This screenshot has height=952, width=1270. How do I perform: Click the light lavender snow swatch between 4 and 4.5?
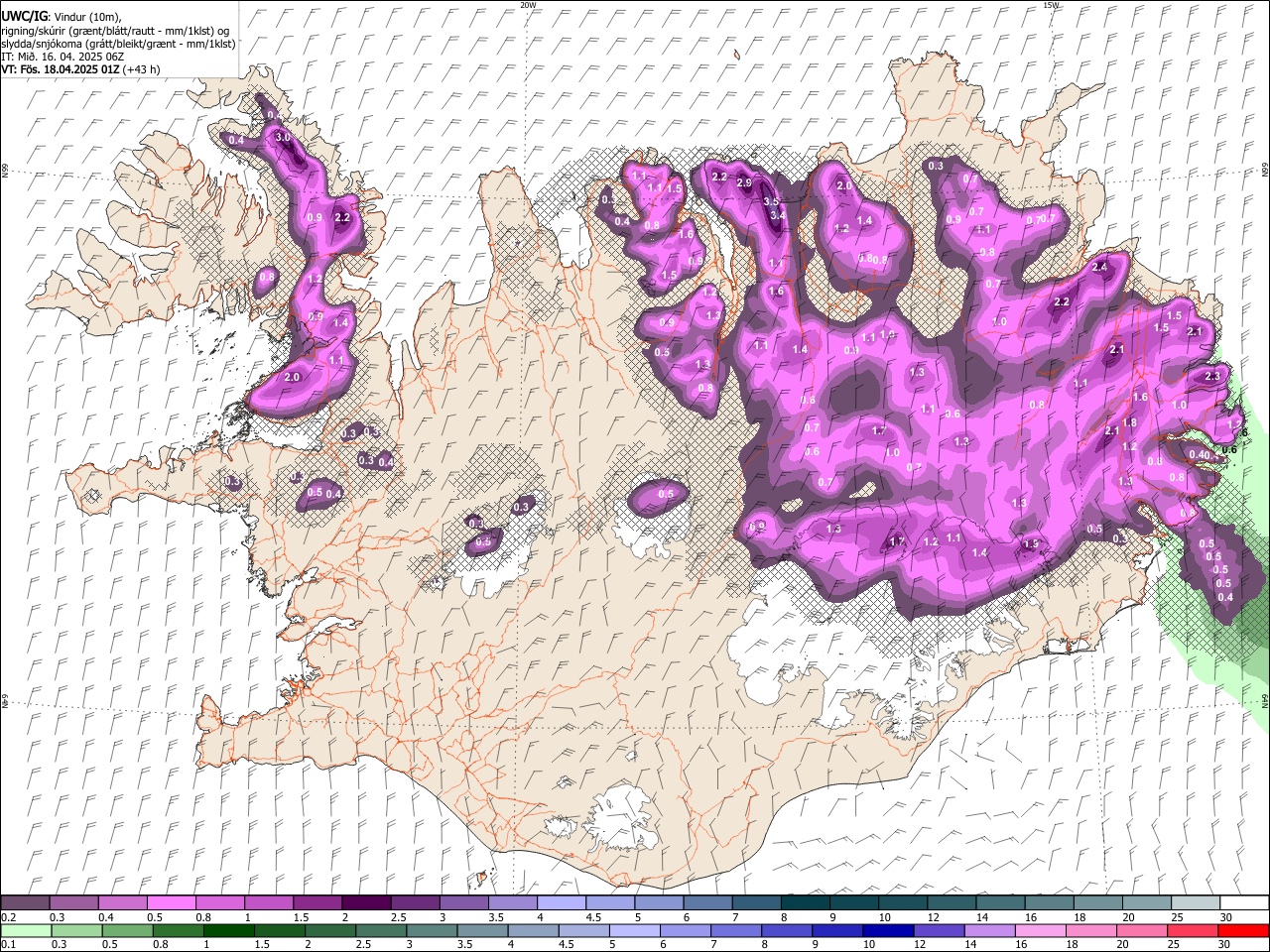click(560, 902)
